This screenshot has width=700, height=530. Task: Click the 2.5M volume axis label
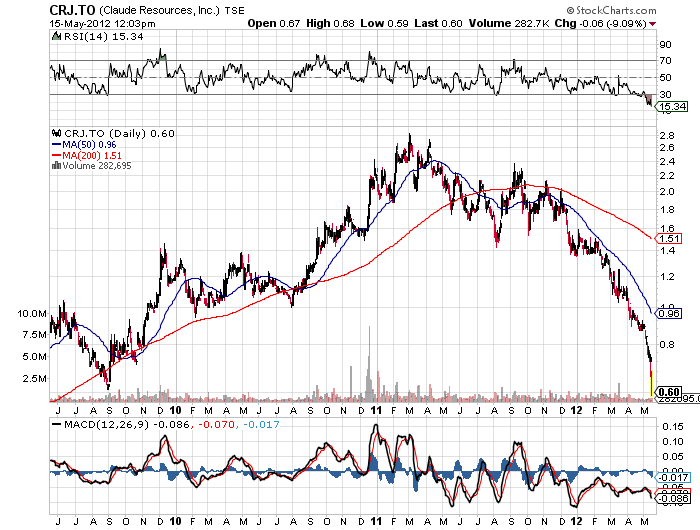click(x=34, y=379)
